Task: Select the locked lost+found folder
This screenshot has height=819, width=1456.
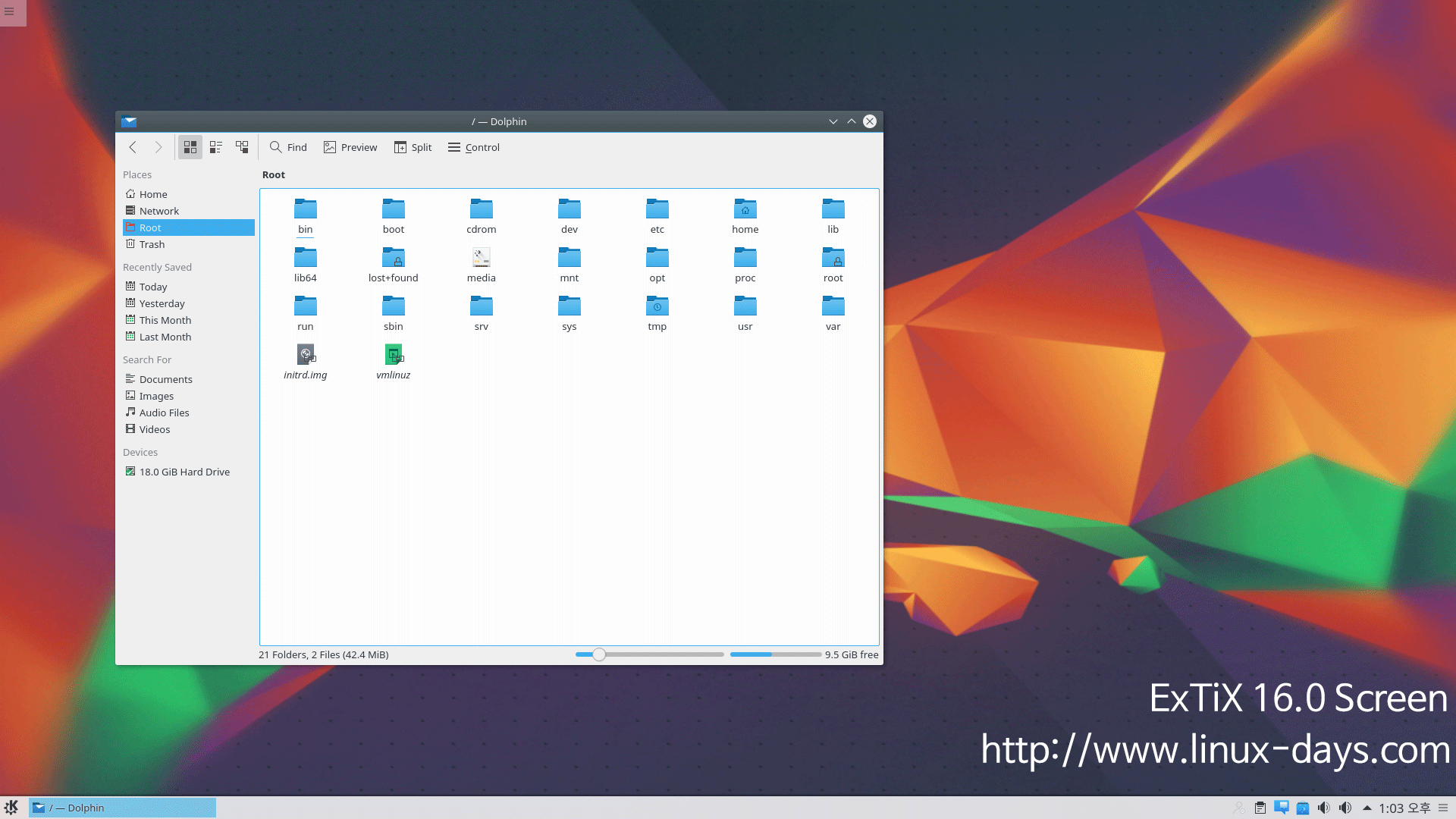Action: pos(394,257)
